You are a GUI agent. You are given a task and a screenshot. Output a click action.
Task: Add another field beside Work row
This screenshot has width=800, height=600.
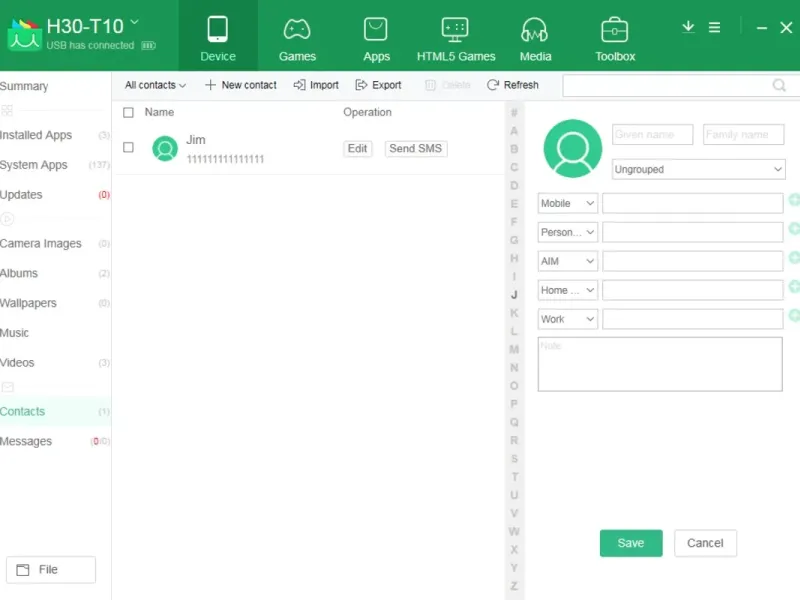(x=794, y=316)
